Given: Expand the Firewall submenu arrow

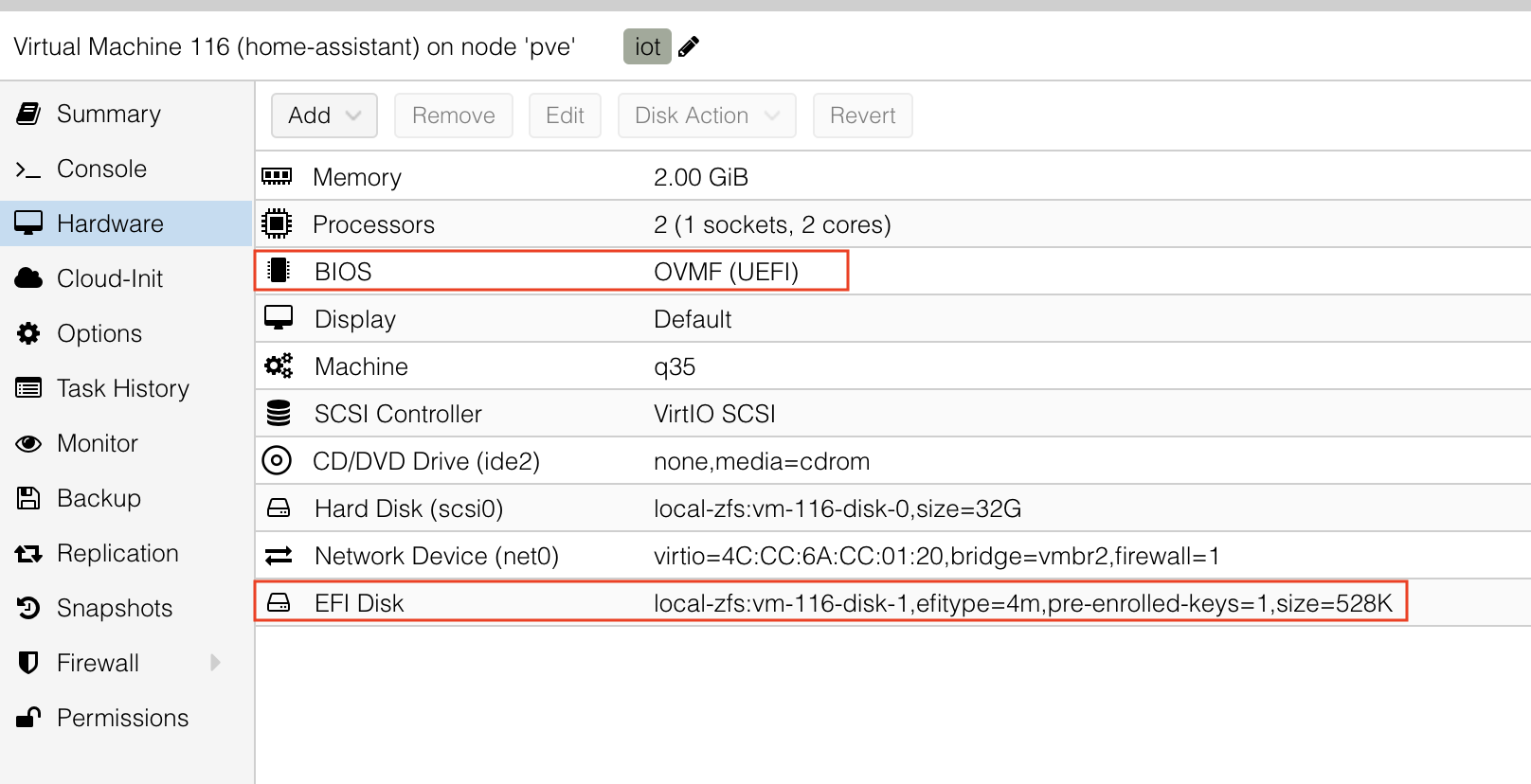Looking at the screenshot, I should [x=215, y=663].
